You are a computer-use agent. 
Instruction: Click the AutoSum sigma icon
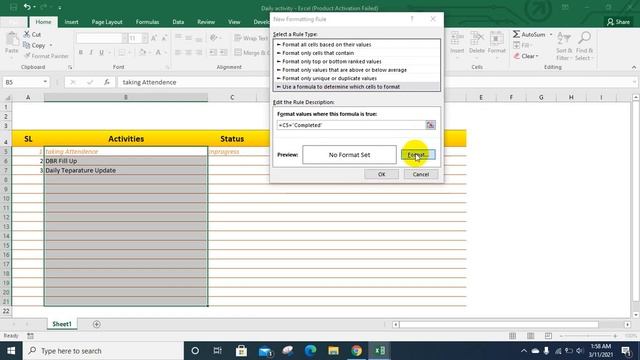[516, 34]
